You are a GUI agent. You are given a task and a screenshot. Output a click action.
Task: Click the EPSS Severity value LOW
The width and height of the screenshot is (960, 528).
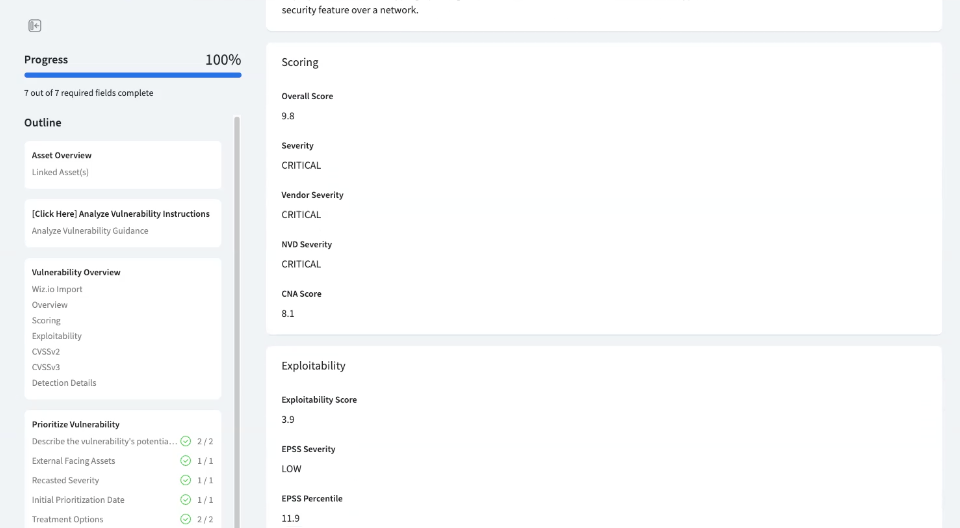[x=291, y=469]
